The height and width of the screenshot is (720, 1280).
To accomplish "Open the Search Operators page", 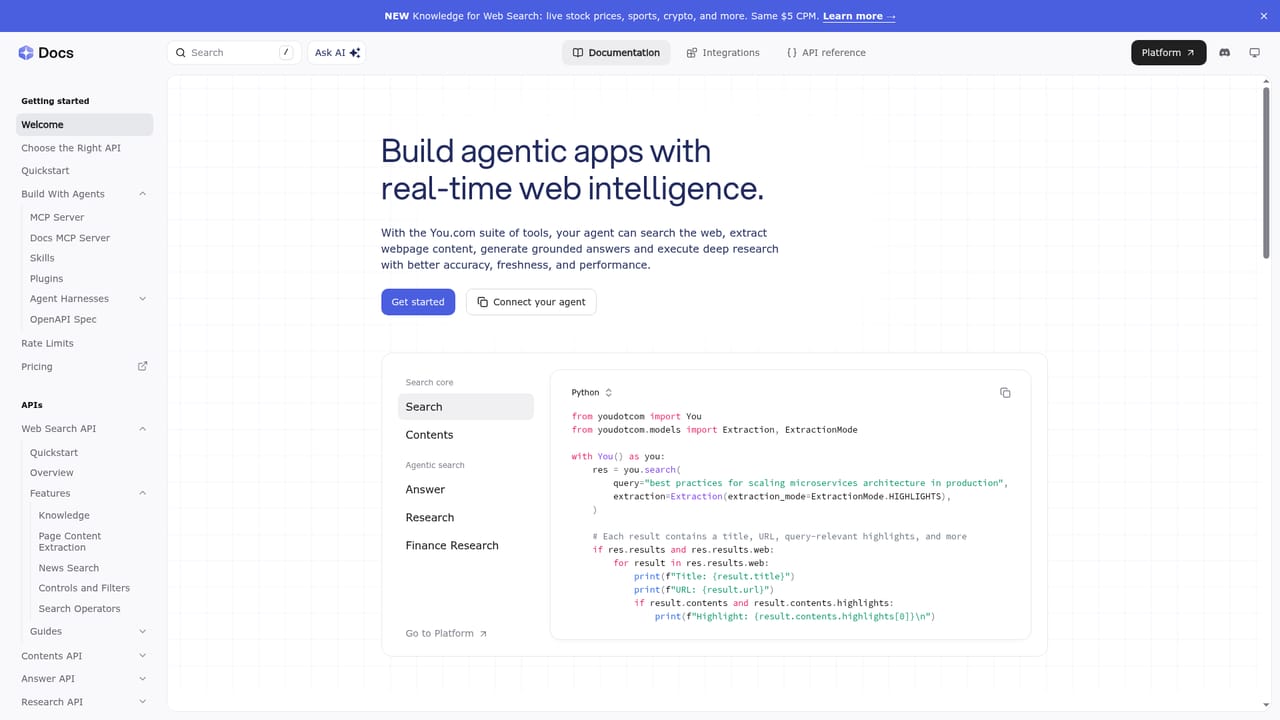I will point(79,609).
